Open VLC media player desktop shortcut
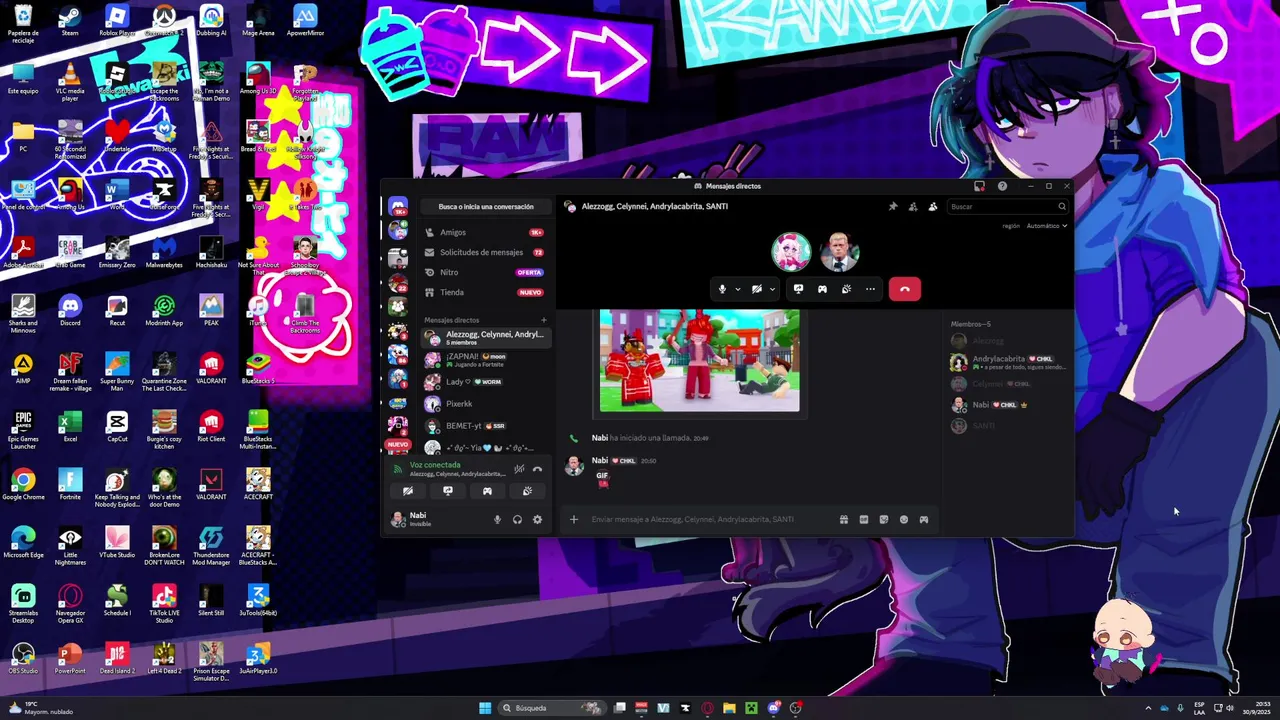Viewport: 1280px width, 720px height. pyautogui.click(x=70, y=82)
